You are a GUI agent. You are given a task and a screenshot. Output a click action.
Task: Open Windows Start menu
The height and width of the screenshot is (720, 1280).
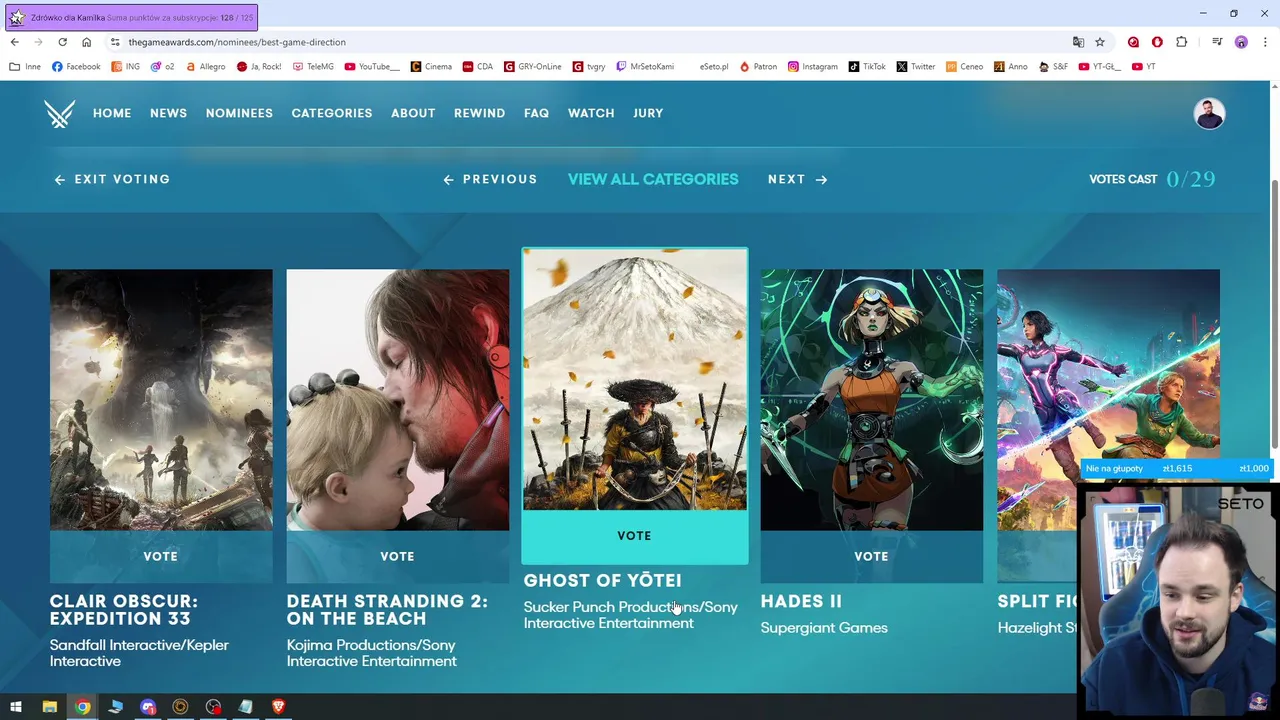tap(16, 707)
